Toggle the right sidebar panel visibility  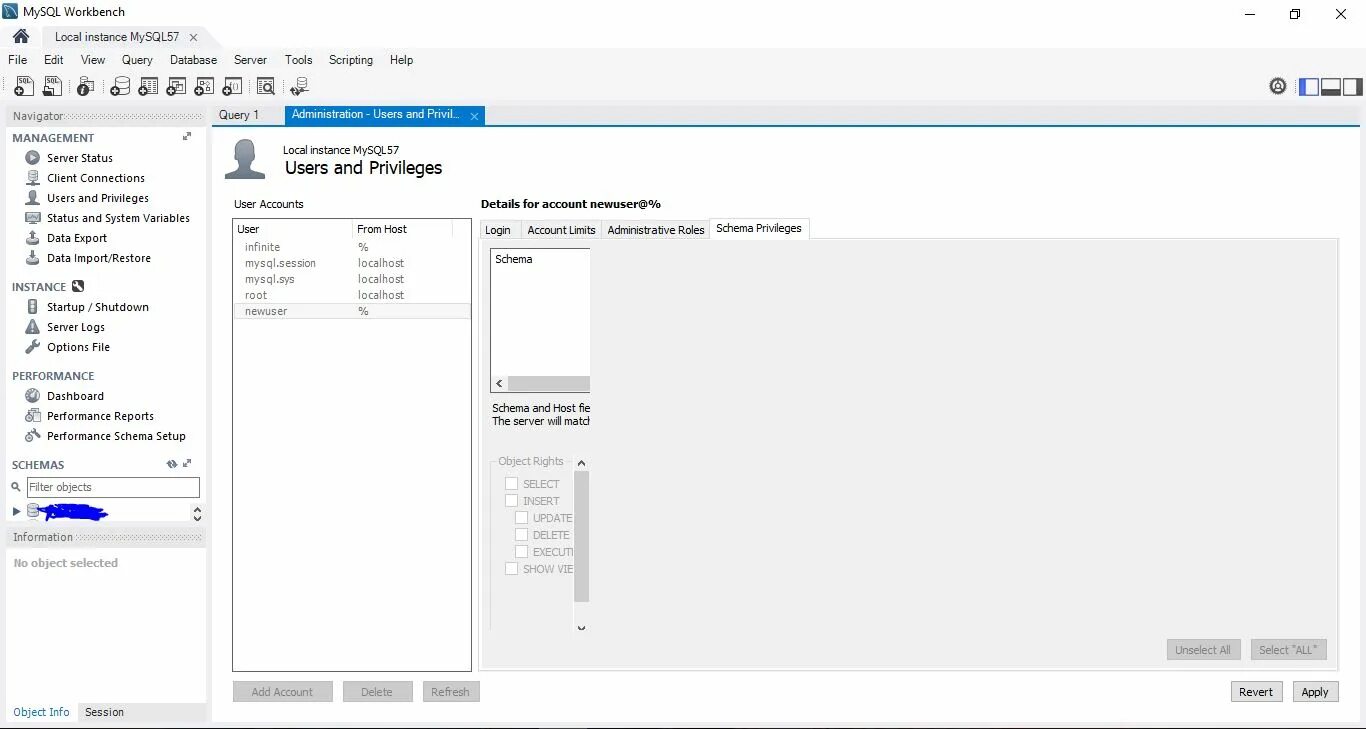1353,87
